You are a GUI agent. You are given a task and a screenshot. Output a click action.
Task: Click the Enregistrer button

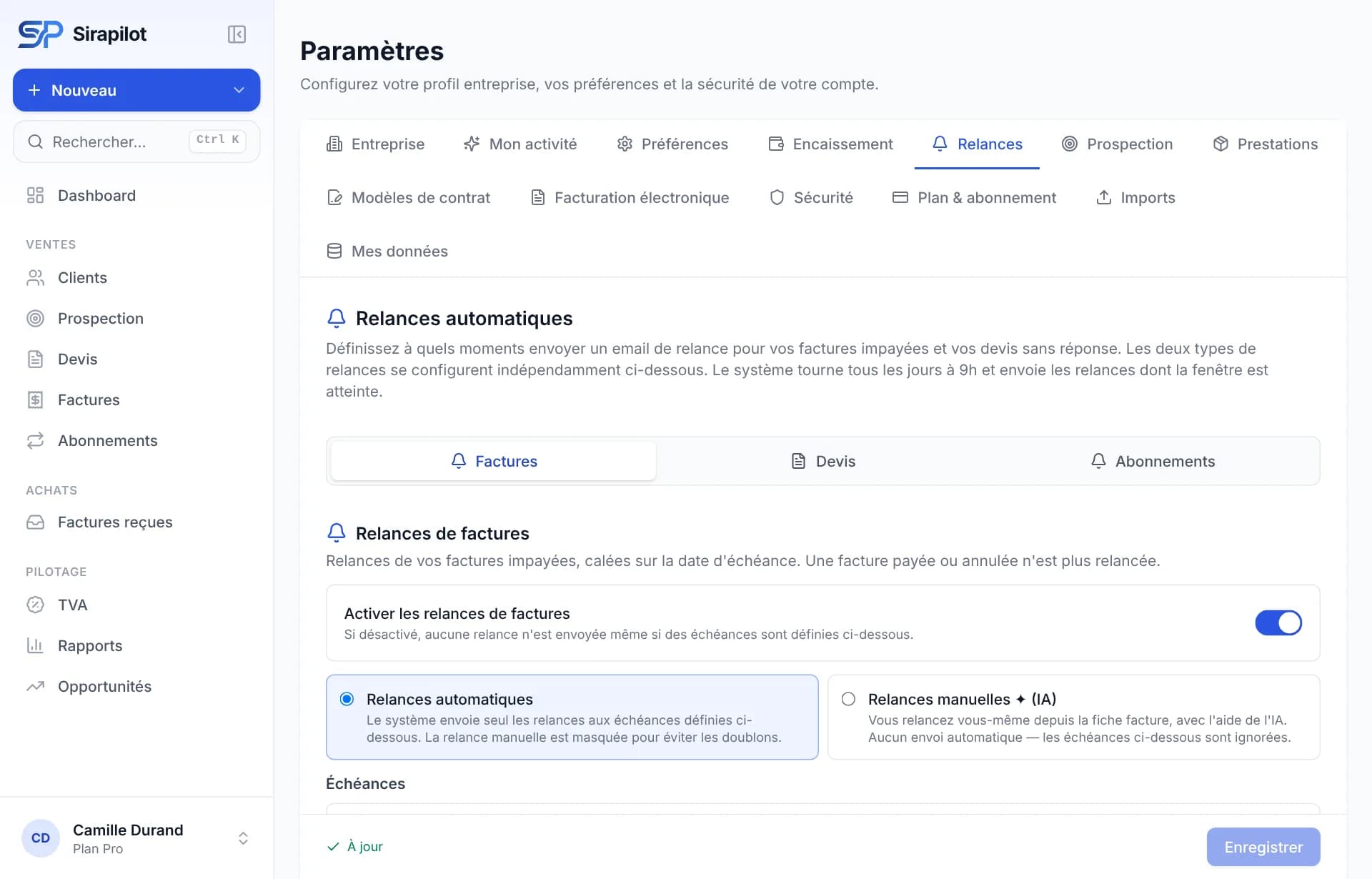point(1263,847)
